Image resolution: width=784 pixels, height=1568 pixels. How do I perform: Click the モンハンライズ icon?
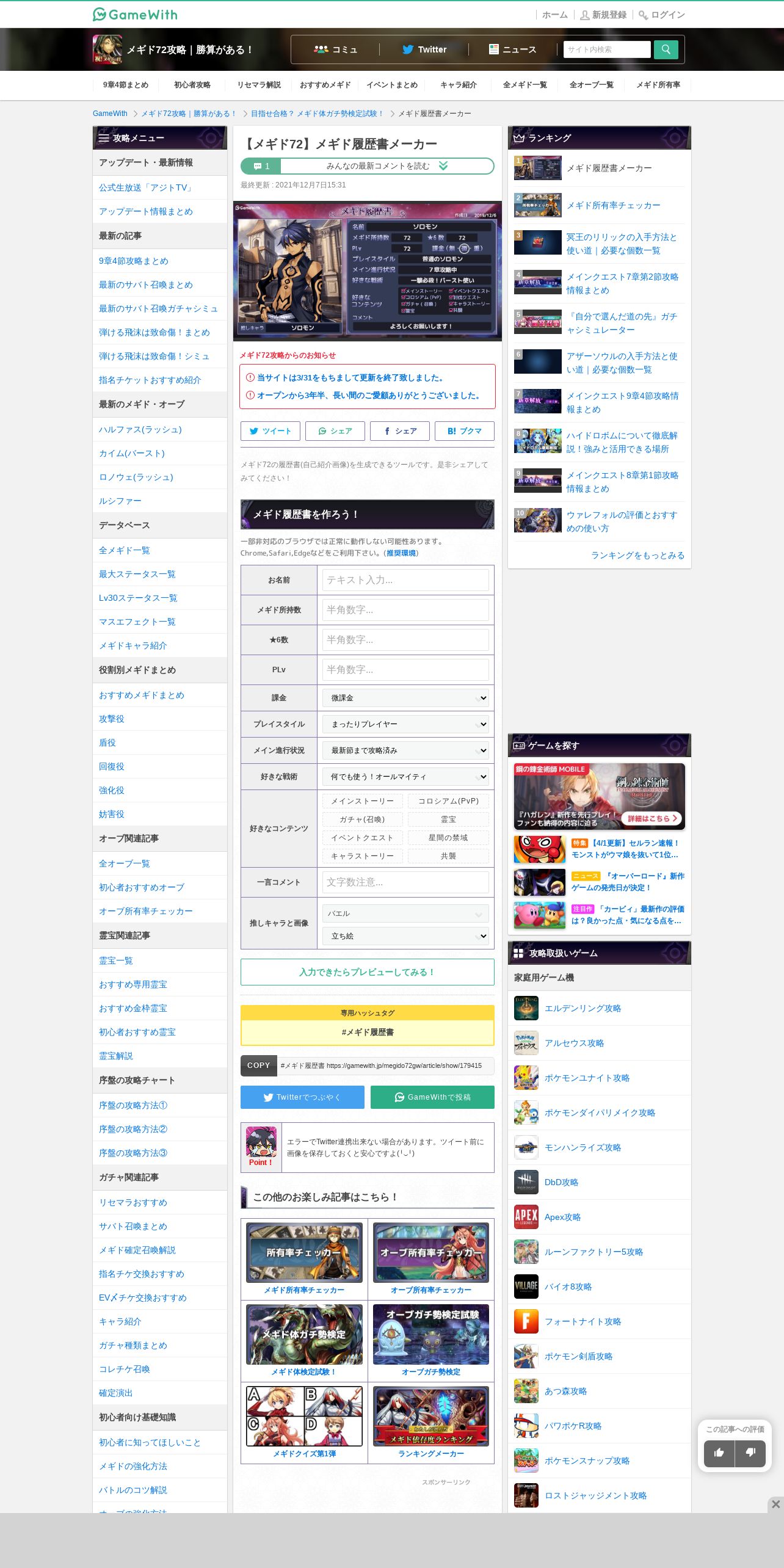[x=526, y=1147]
